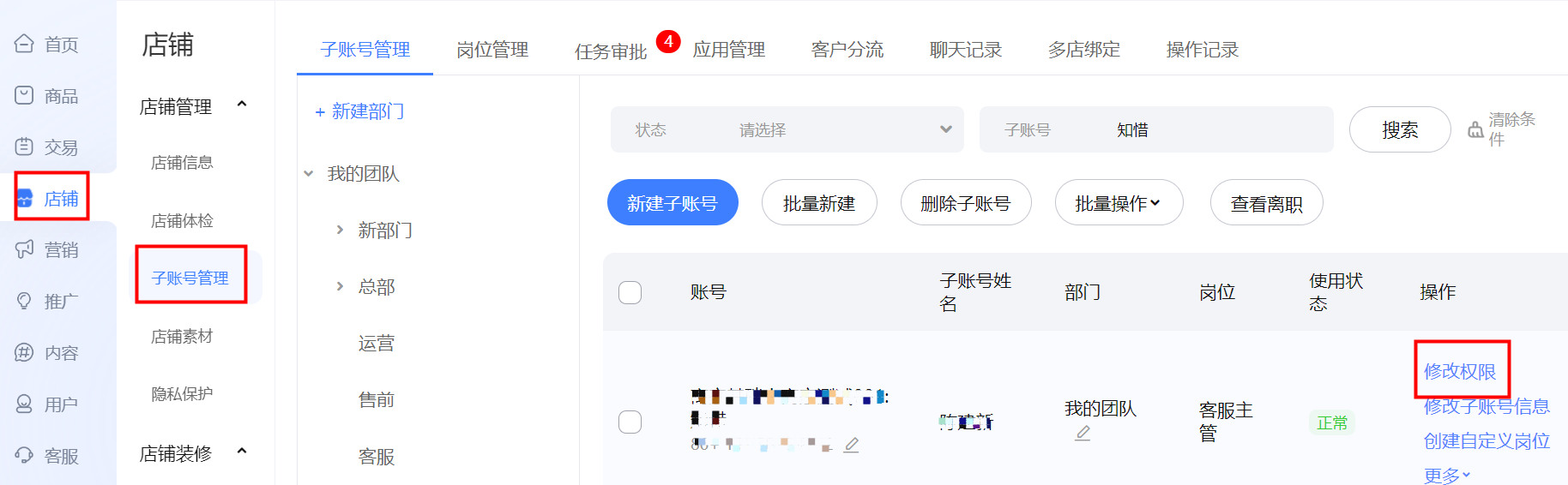1568x485 pixels.
Task: Open the 交易 transaction icon
Action: tap(24, 147)
